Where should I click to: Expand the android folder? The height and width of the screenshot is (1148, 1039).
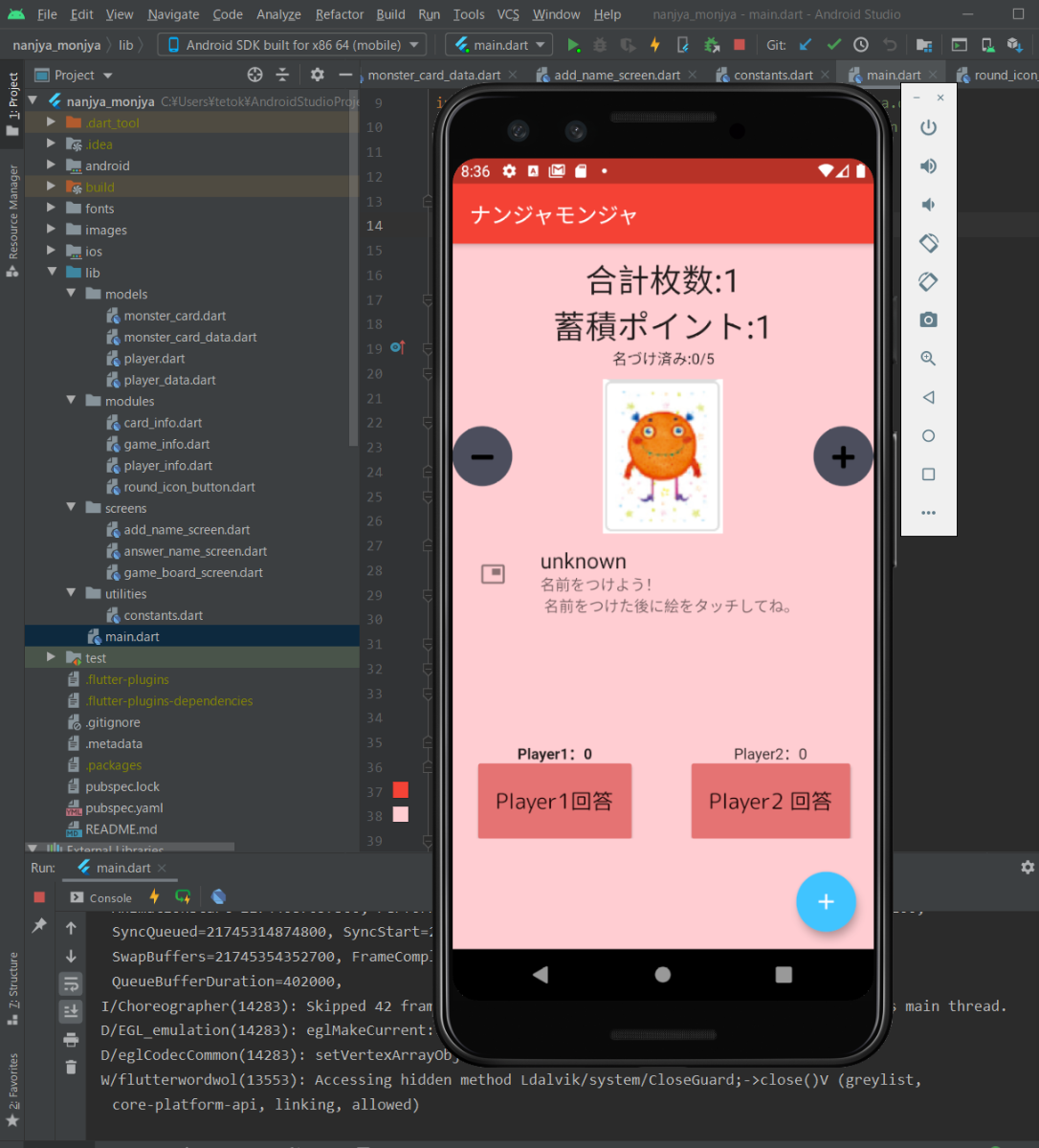click(x=52, y=166)
